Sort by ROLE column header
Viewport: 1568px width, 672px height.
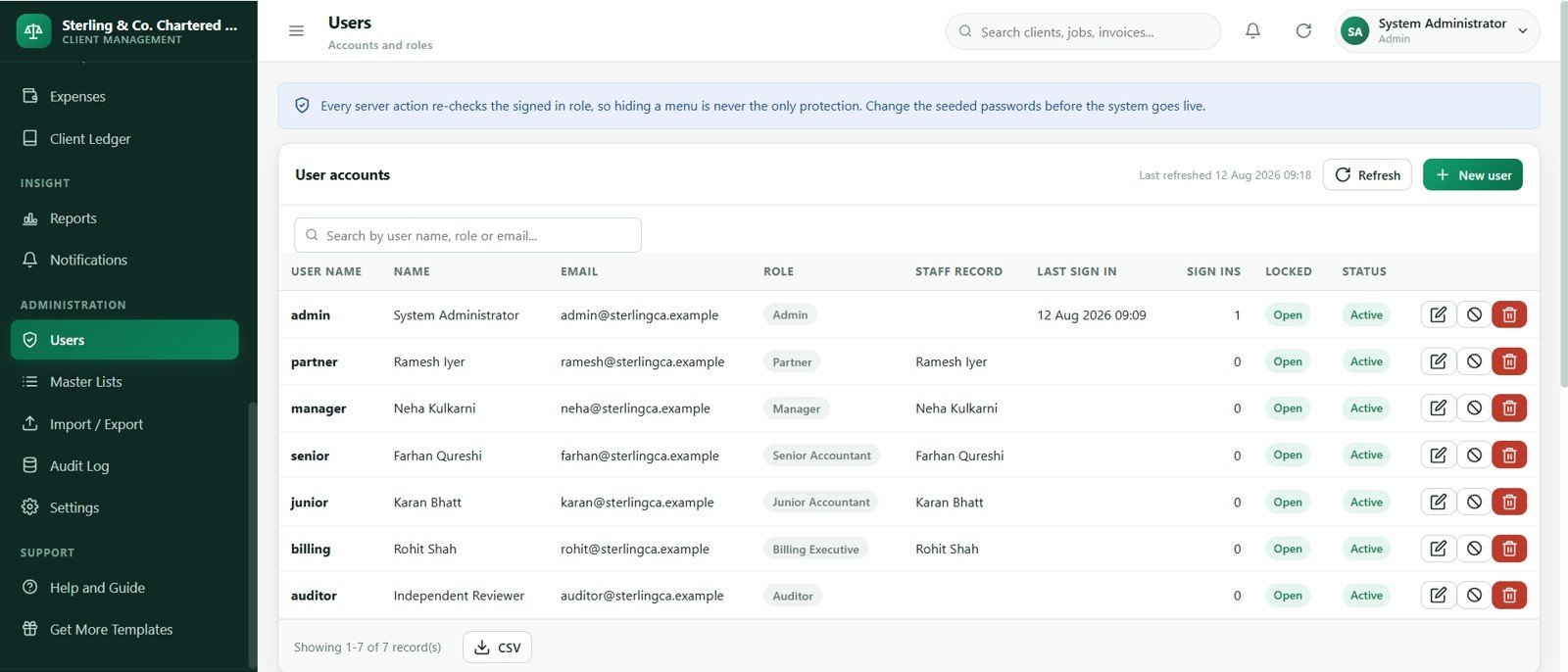pos(779,271)
